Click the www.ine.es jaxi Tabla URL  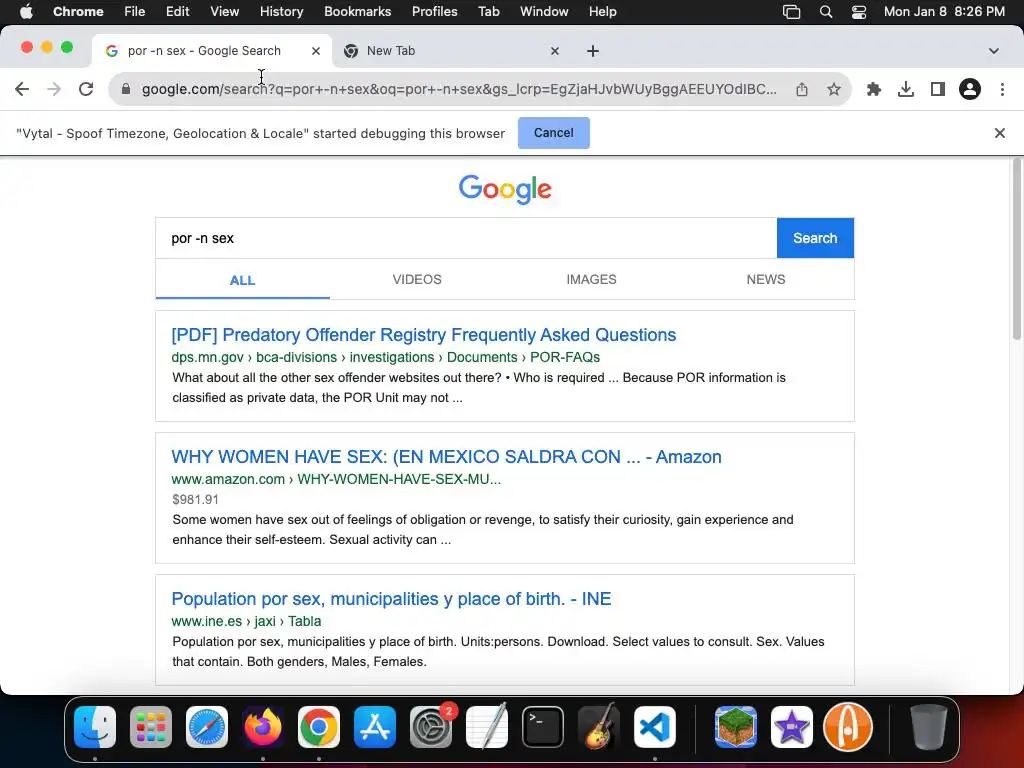(x=246, y=621)
